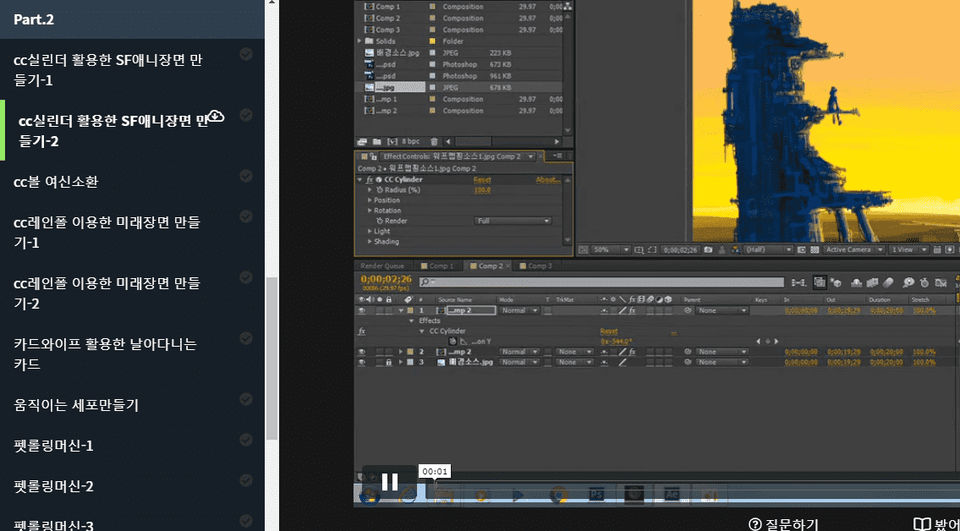This screenshot has width=960, height=531.
Task: Open the CC Cylinder About link
Action: tap(548, 180)
